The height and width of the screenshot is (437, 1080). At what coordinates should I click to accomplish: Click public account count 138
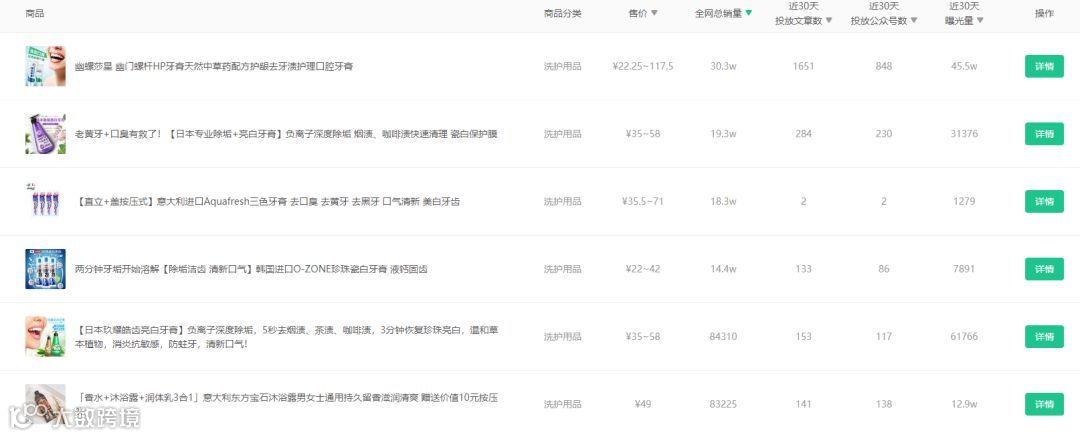pos(884,404)
